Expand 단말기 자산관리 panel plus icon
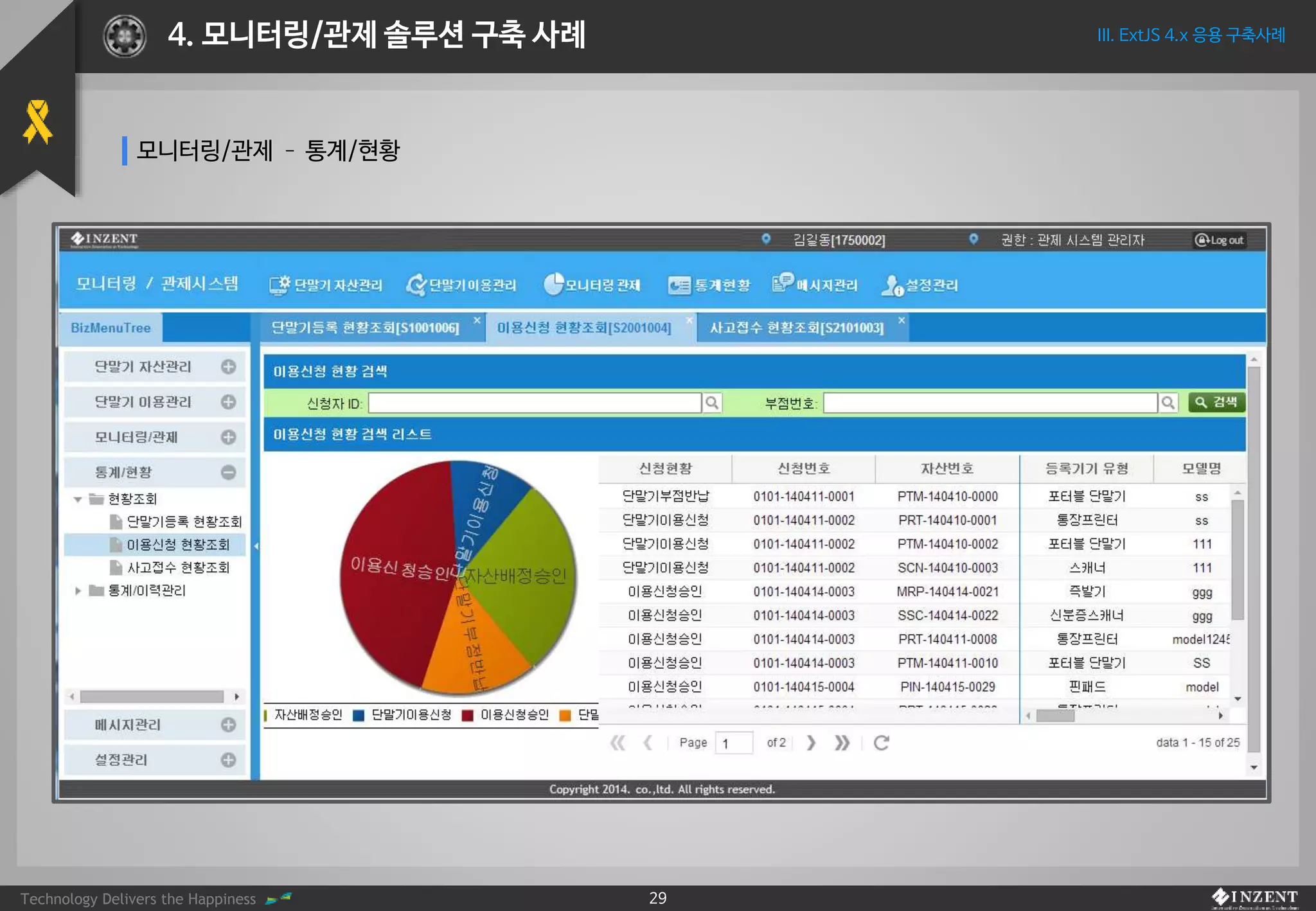The image size is (1316, 911). (x=228, y=366)
